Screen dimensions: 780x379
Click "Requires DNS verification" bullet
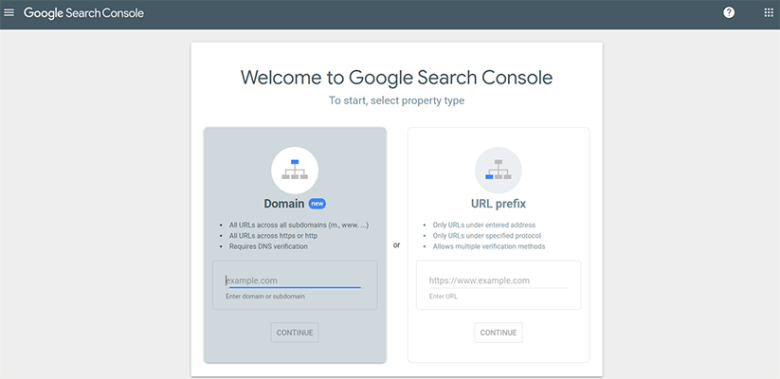click(x=268, y=246)
